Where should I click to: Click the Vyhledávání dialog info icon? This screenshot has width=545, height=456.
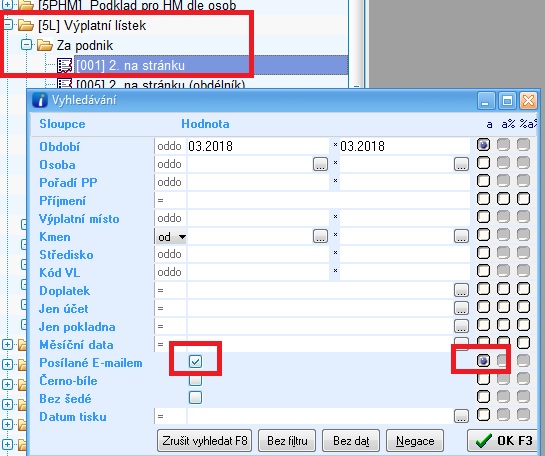tap(40, 100)
